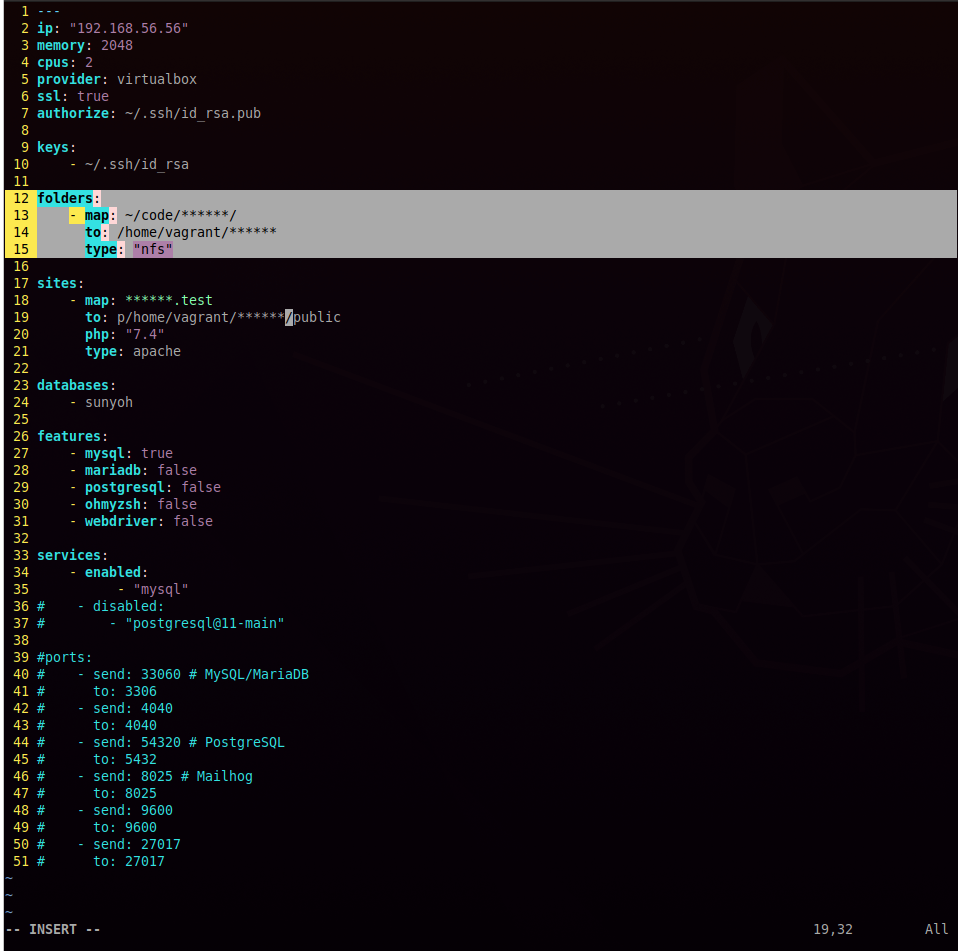
Task: Click the commented "postgresql@11-main" entry
Action: tap(205, 623)
